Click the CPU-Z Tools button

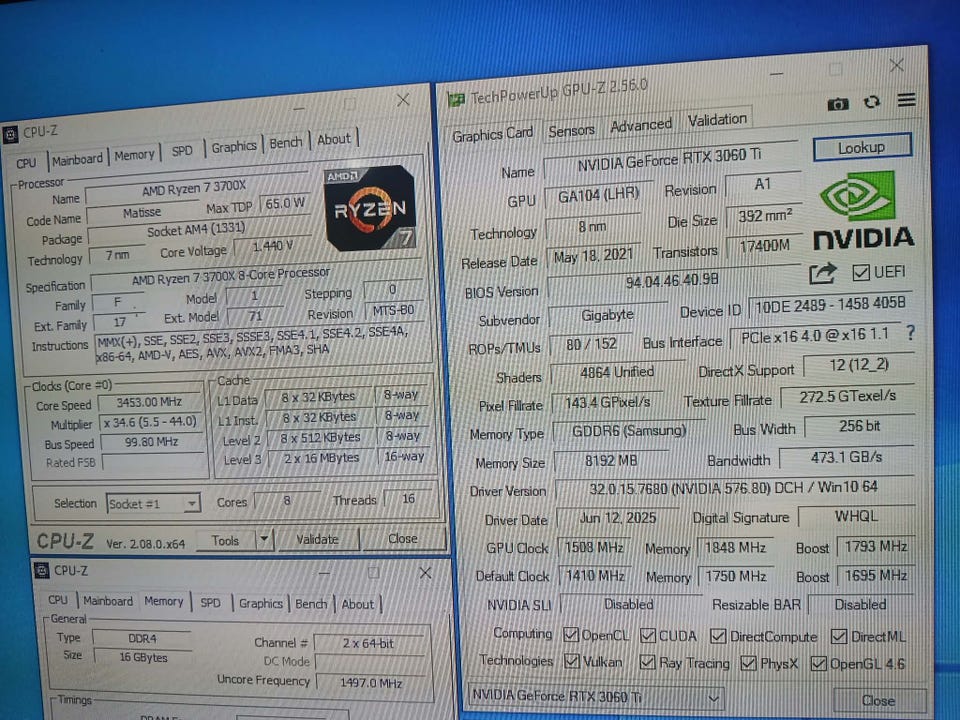(x=225, y=541)
